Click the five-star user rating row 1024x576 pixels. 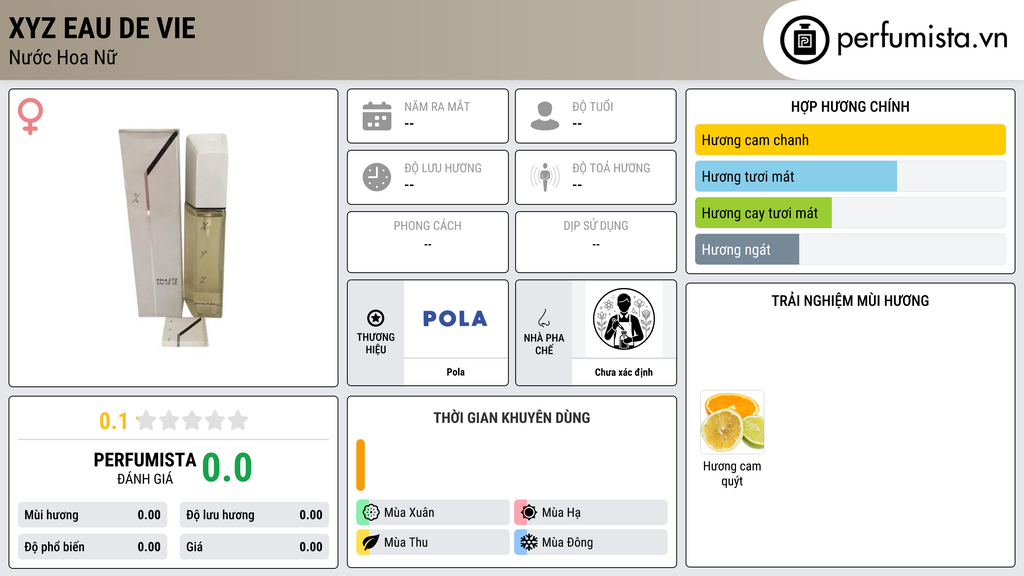pyautogui.click(x=192, y=420)
